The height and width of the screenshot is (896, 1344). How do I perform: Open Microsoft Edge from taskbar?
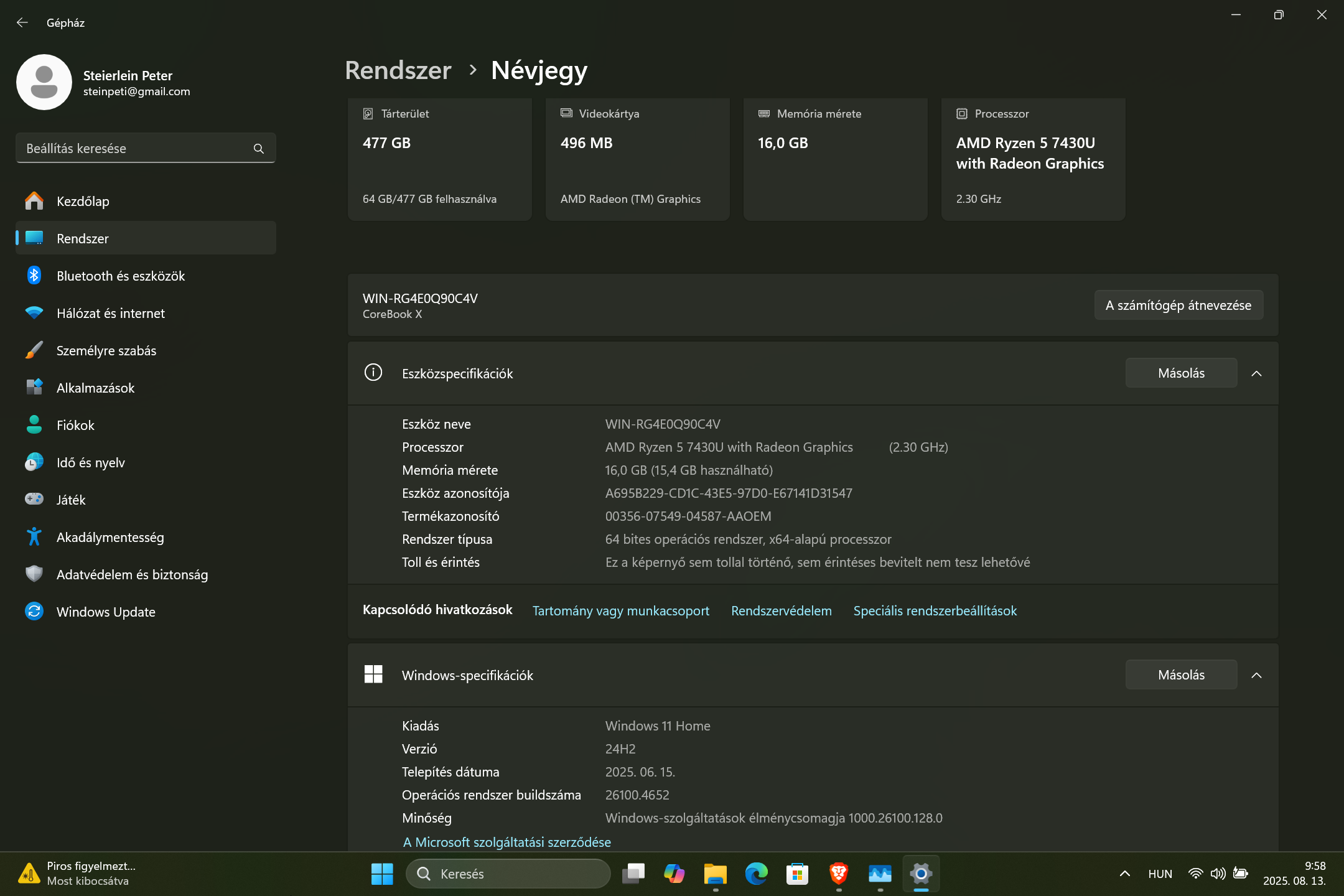[x=756, y=874]
